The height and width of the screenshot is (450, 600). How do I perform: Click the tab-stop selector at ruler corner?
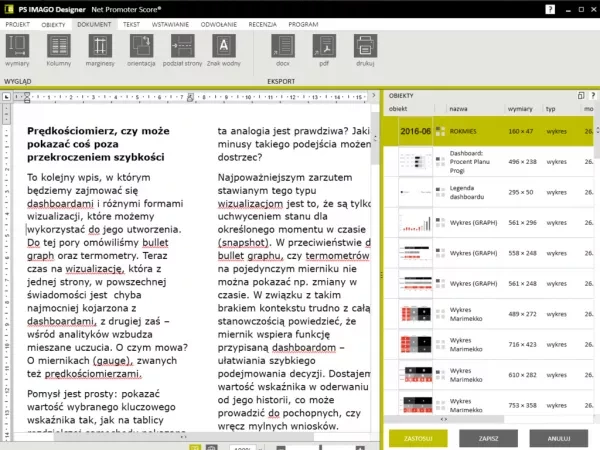pos(6,97)
